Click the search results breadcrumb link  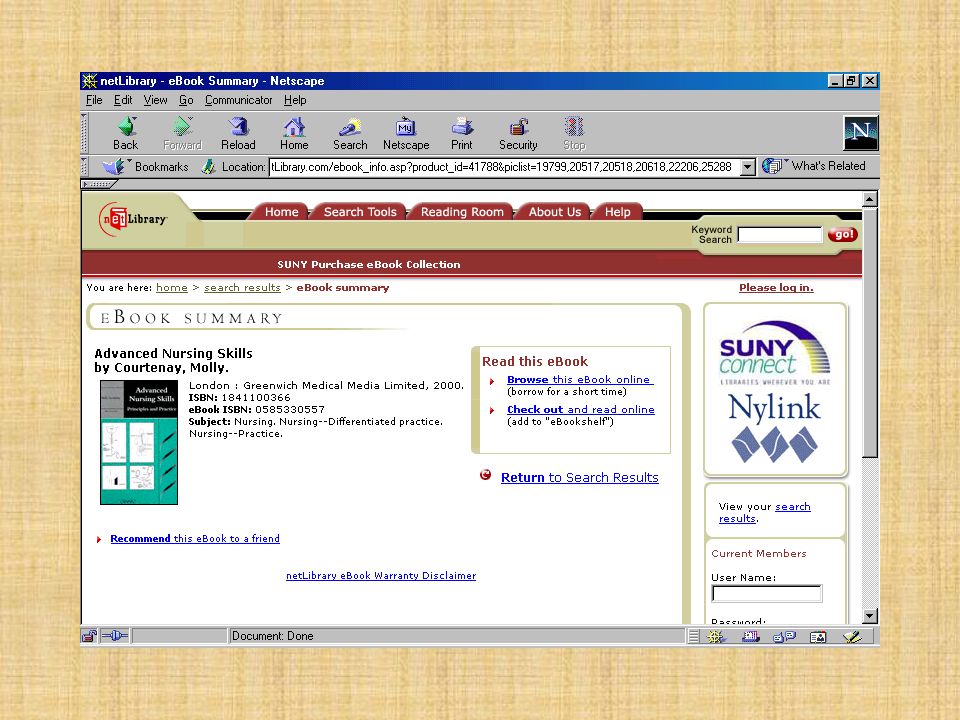click(242, 288)
